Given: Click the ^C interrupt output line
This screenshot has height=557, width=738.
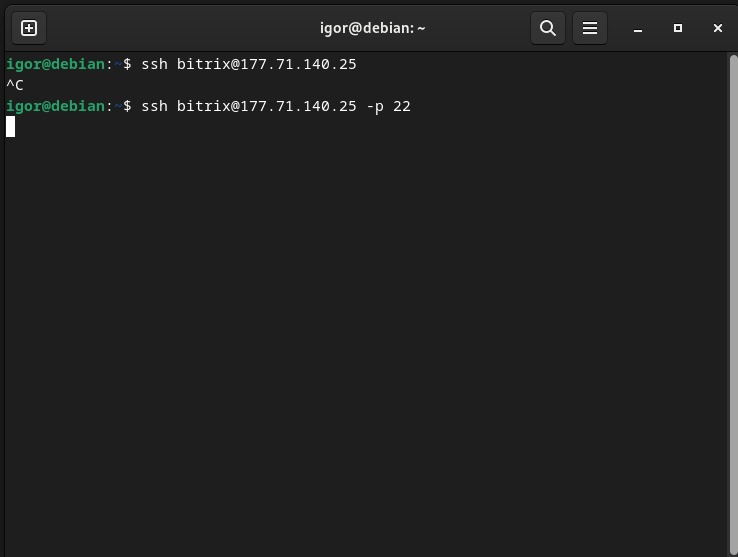Looking at the screenshot, I should 15,85.
